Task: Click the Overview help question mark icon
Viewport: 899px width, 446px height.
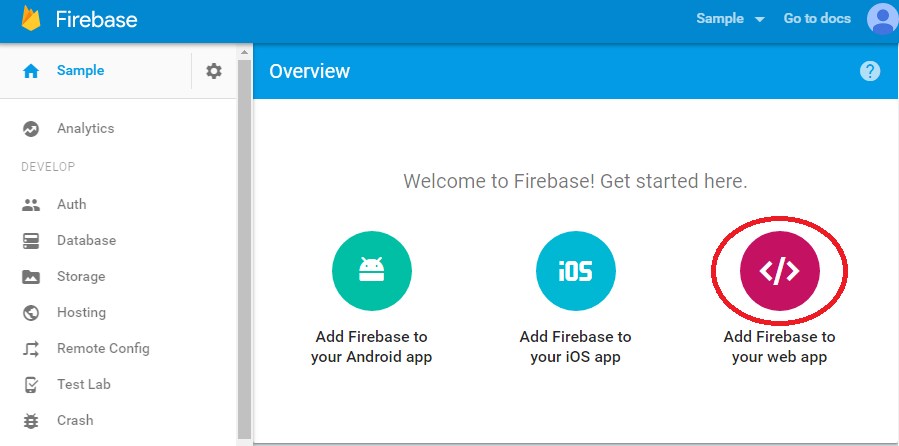Action: [870, 71]
